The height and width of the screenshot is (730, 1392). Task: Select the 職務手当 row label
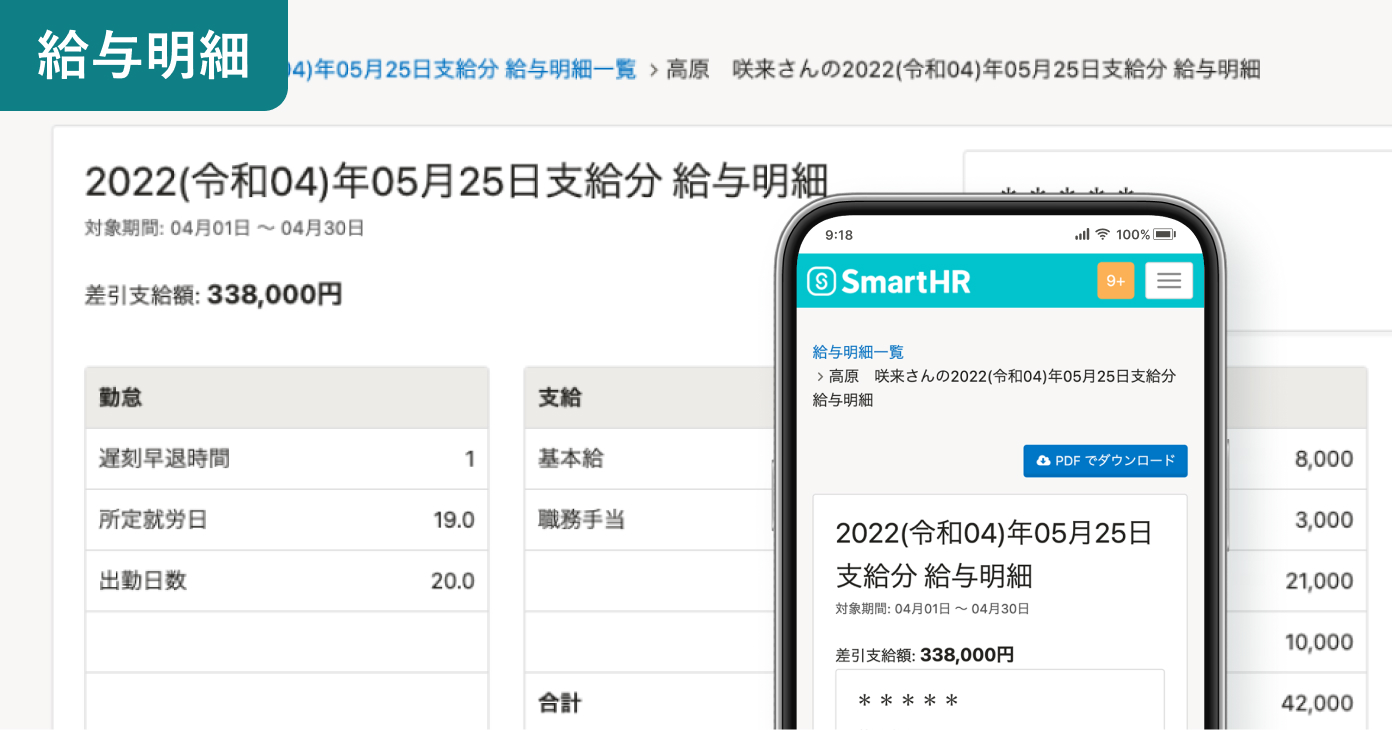tap(582, 520)
